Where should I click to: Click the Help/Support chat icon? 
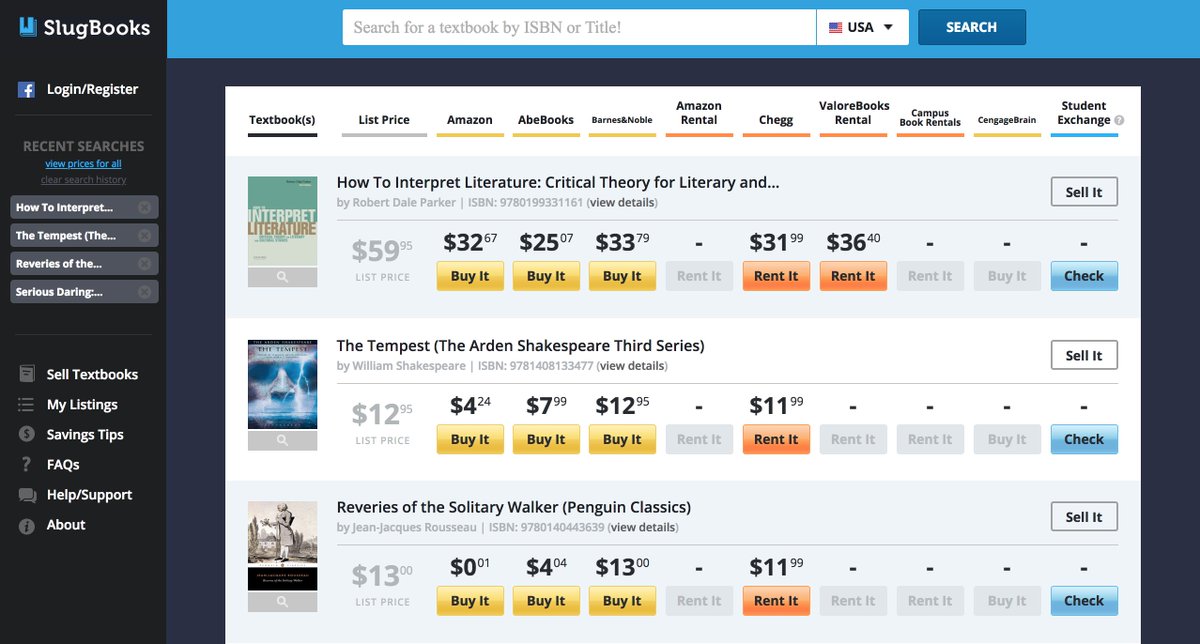tap(27, 494)
